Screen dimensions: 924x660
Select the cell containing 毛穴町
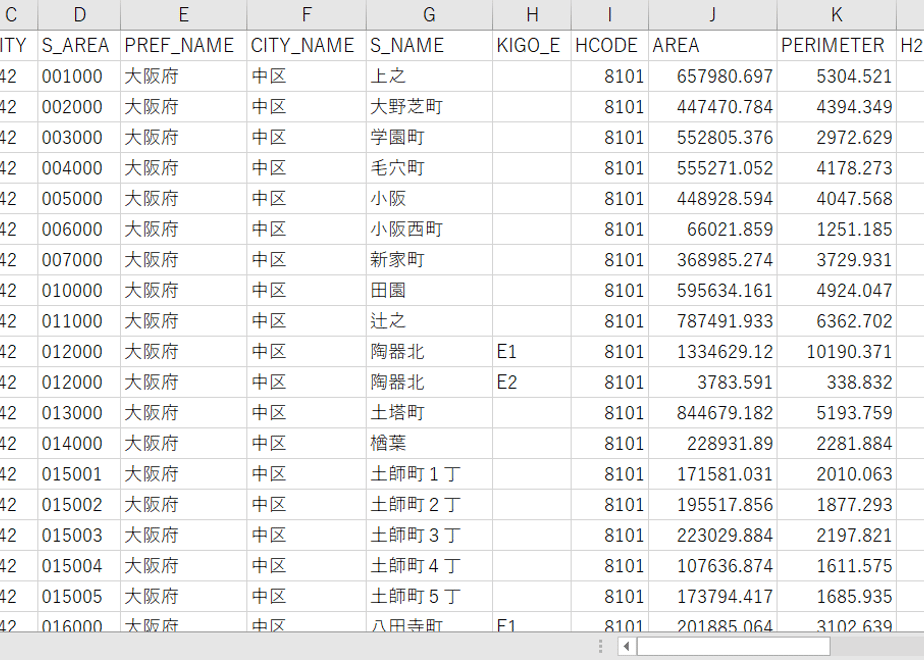429,168
